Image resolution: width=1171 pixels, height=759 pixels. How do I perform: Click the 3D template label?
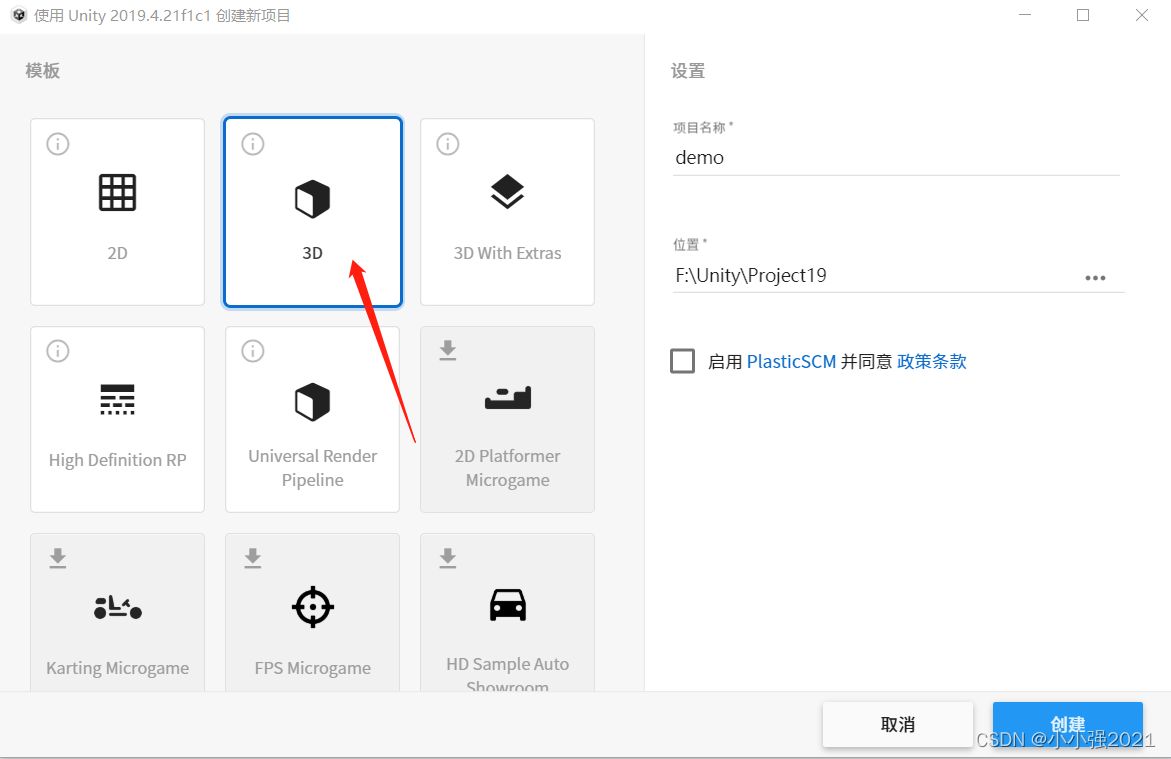312,253
